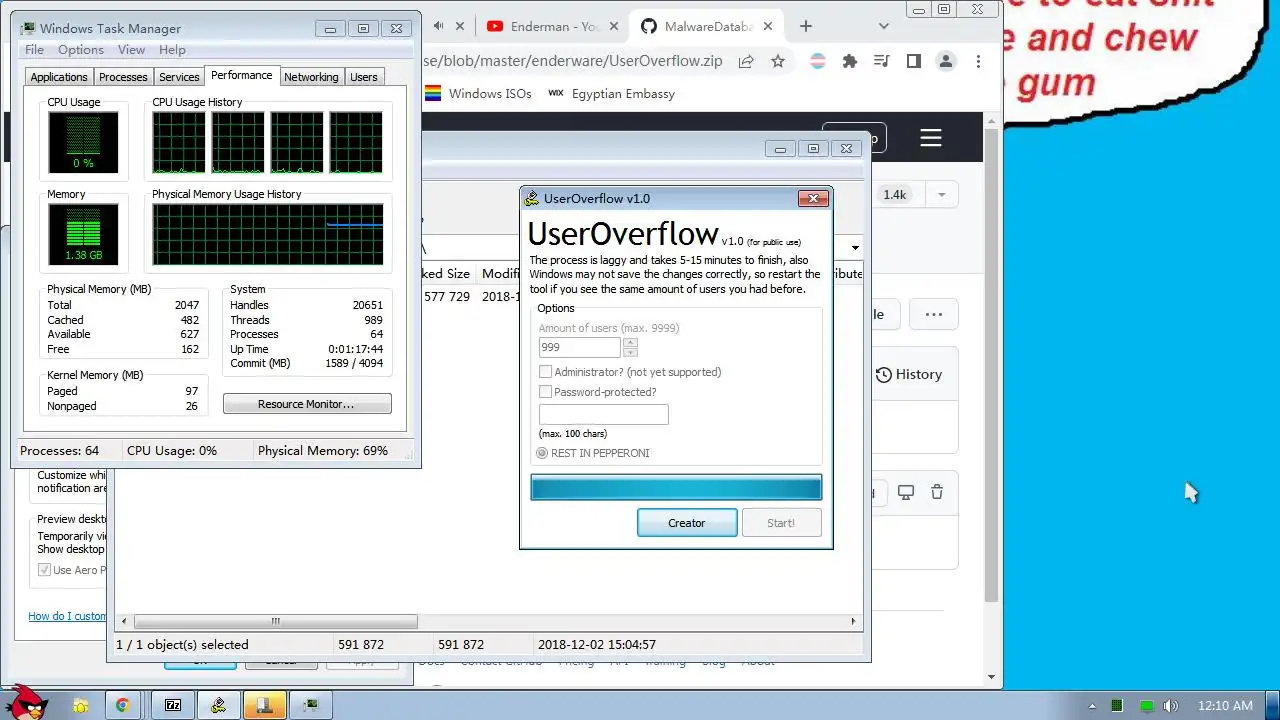Switch to the MalwareDatabase tab
The height and width of the screenshot is (720, 1280).
pos(708,27)
